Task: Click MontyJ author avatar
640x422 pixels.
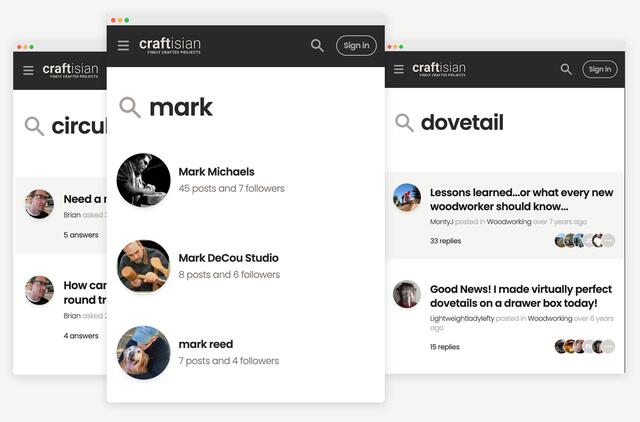Action: 407,198
